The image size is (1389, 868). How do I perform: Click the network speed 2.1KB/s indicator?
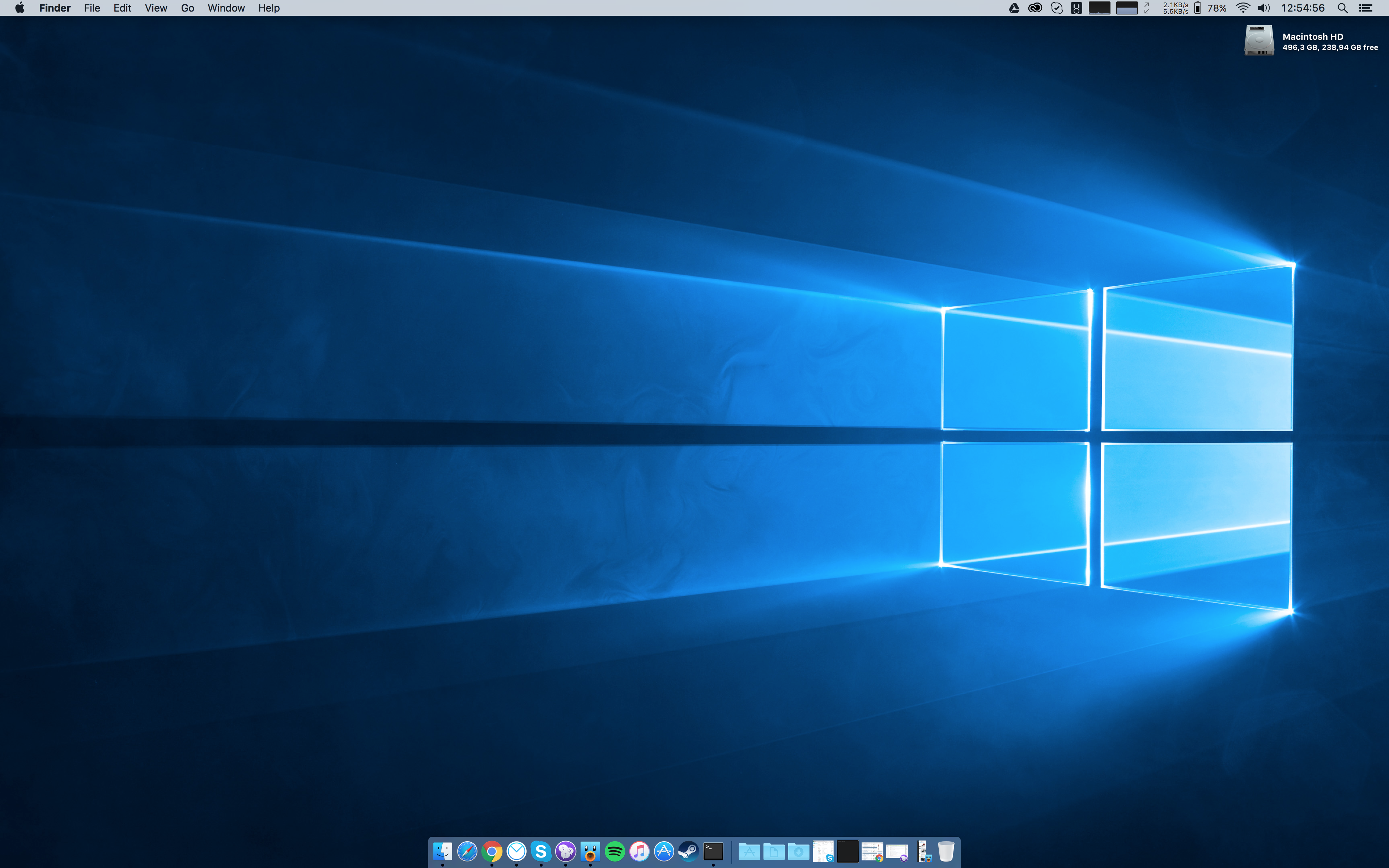[1176, 8]
